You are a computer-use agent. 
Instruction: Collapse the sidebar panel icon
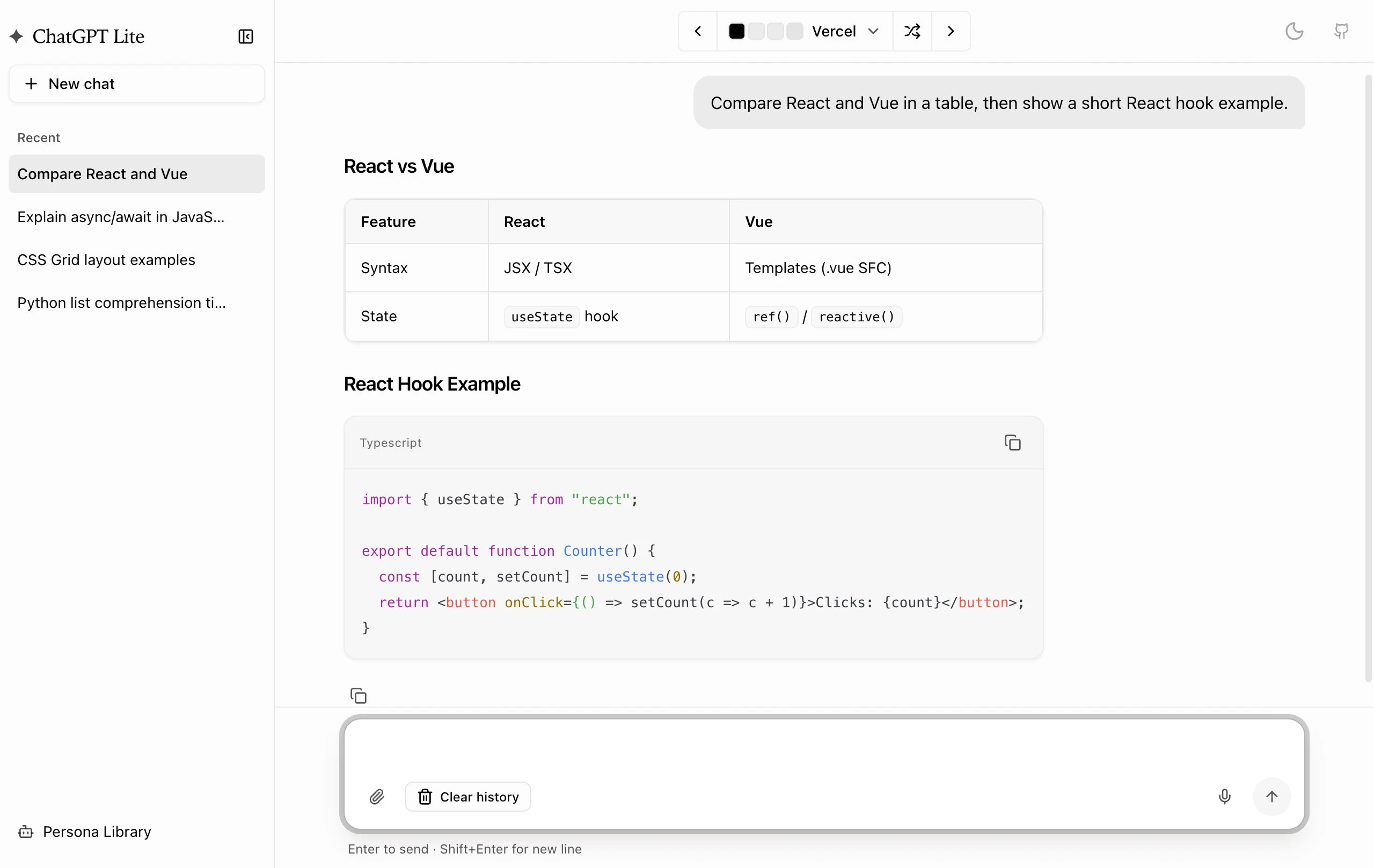pos(245,36)
